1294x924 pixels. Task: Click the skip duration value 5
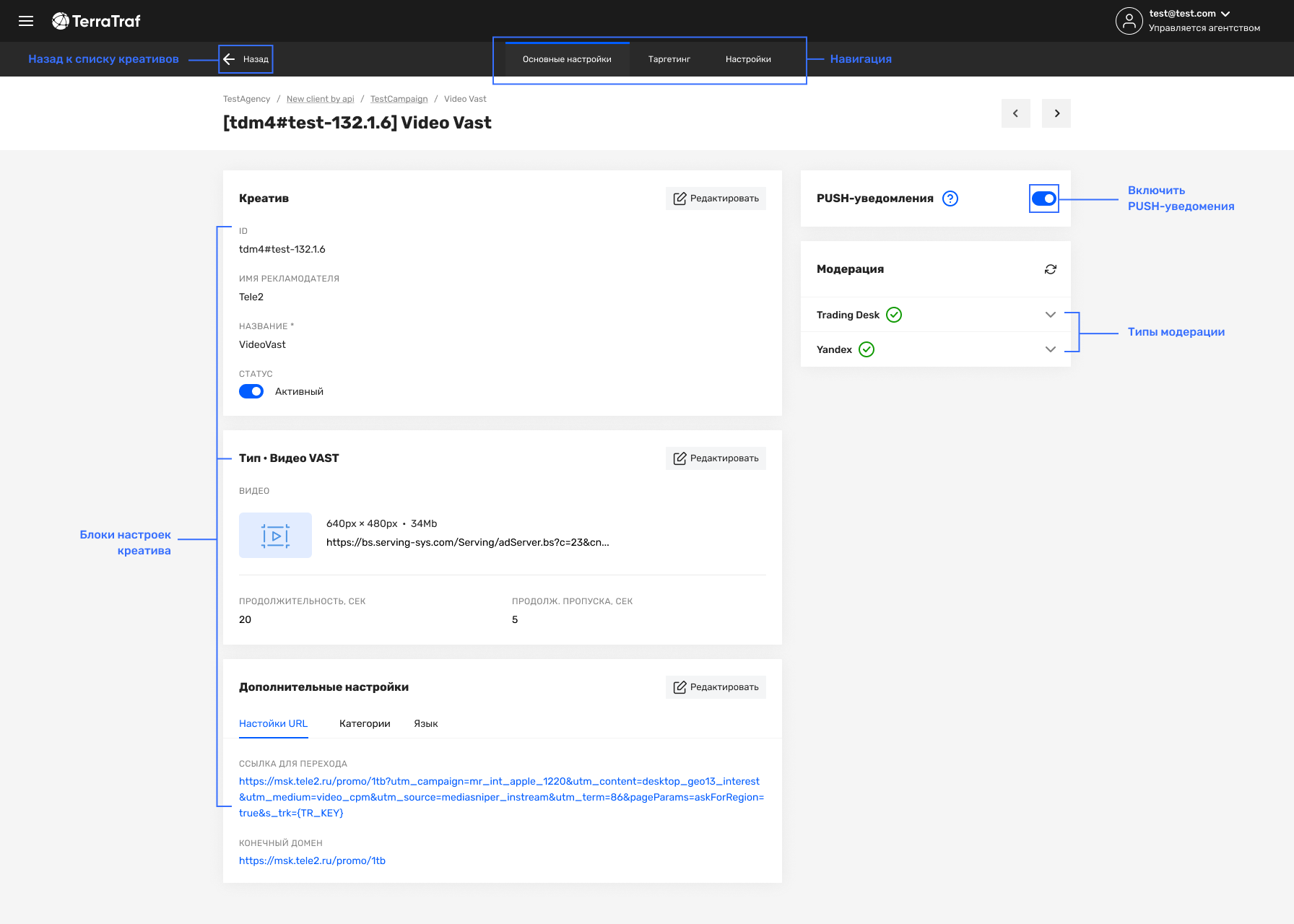point(515,619)
